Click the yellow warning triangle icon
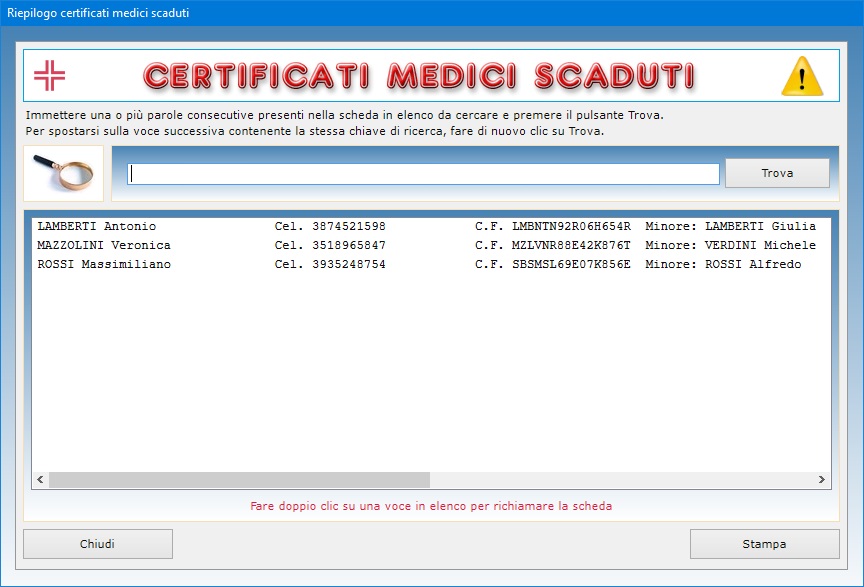 pyautogui.click(x=800, y=76)
